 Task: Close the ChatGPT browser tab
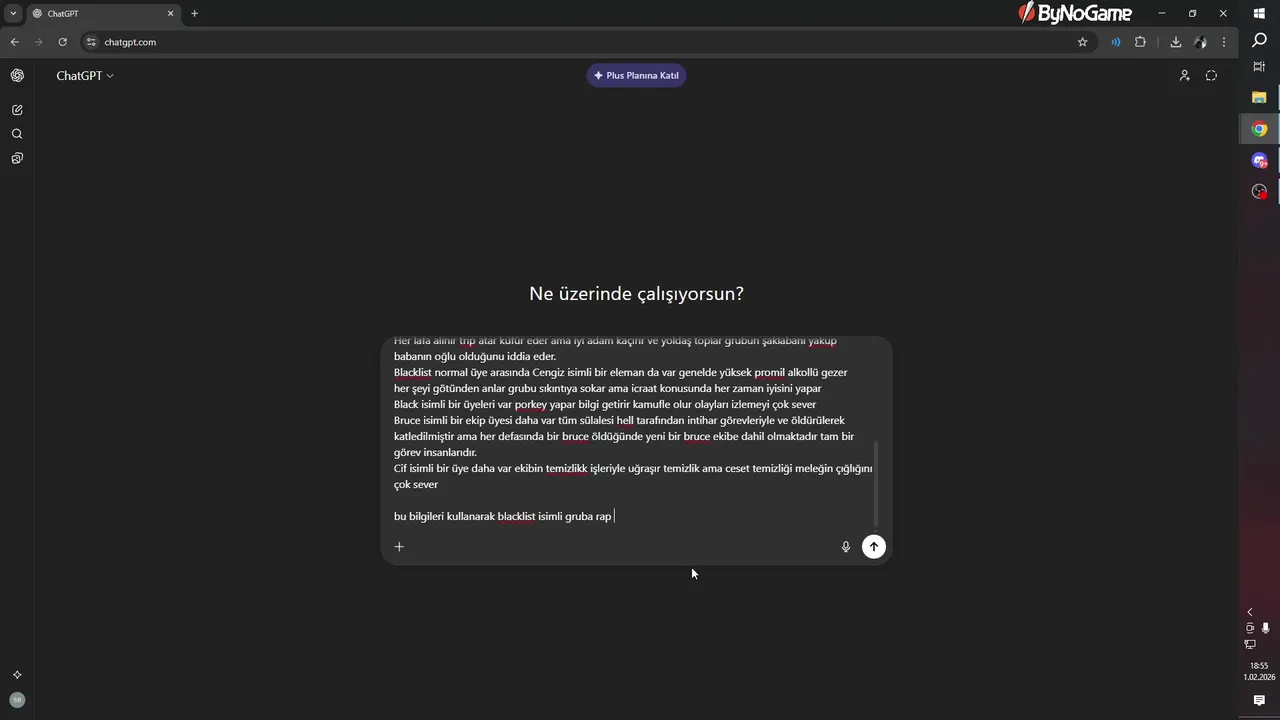(170, 13)
